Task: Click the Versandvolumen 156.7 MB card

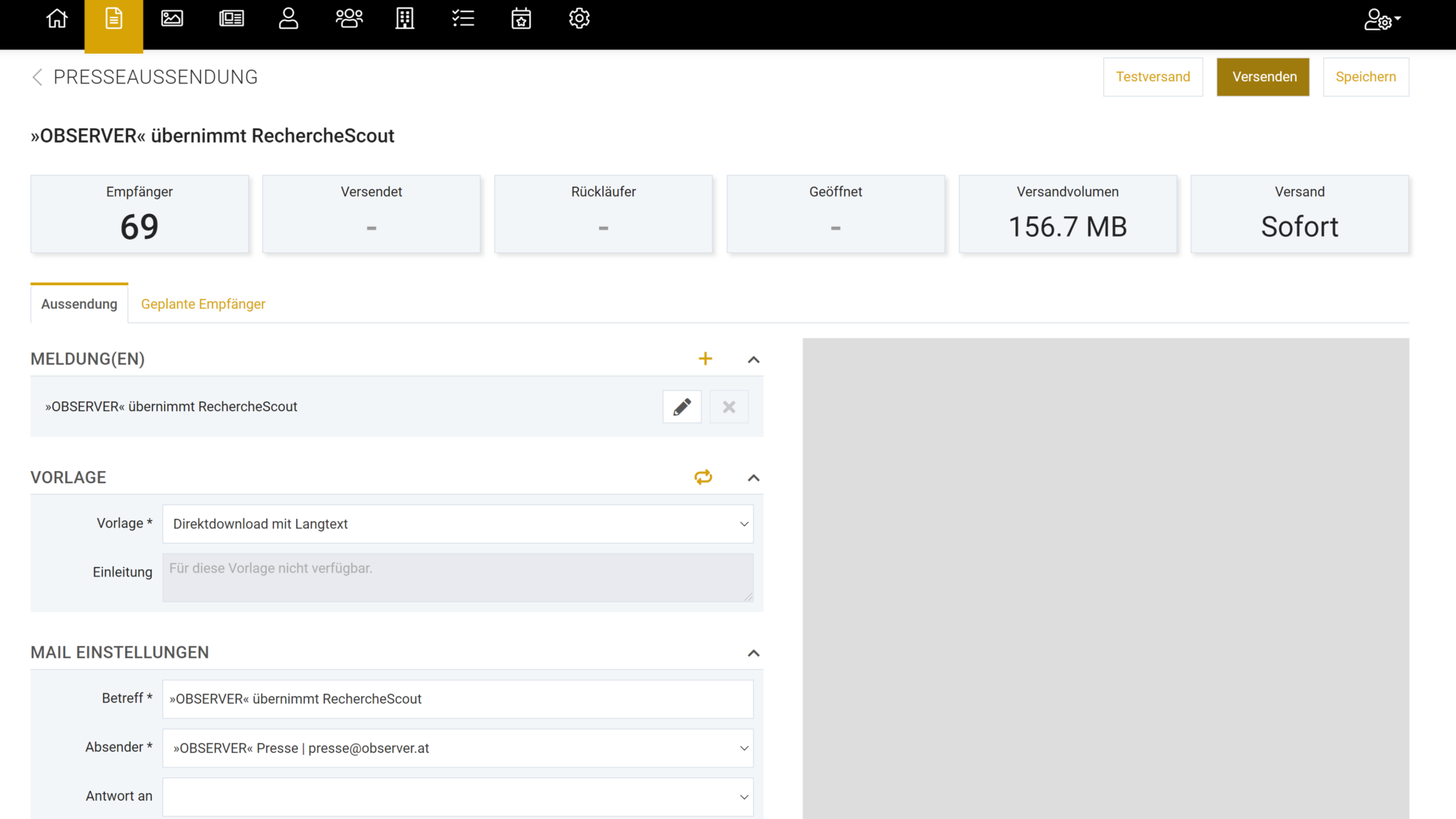Action: [1068, 214]
